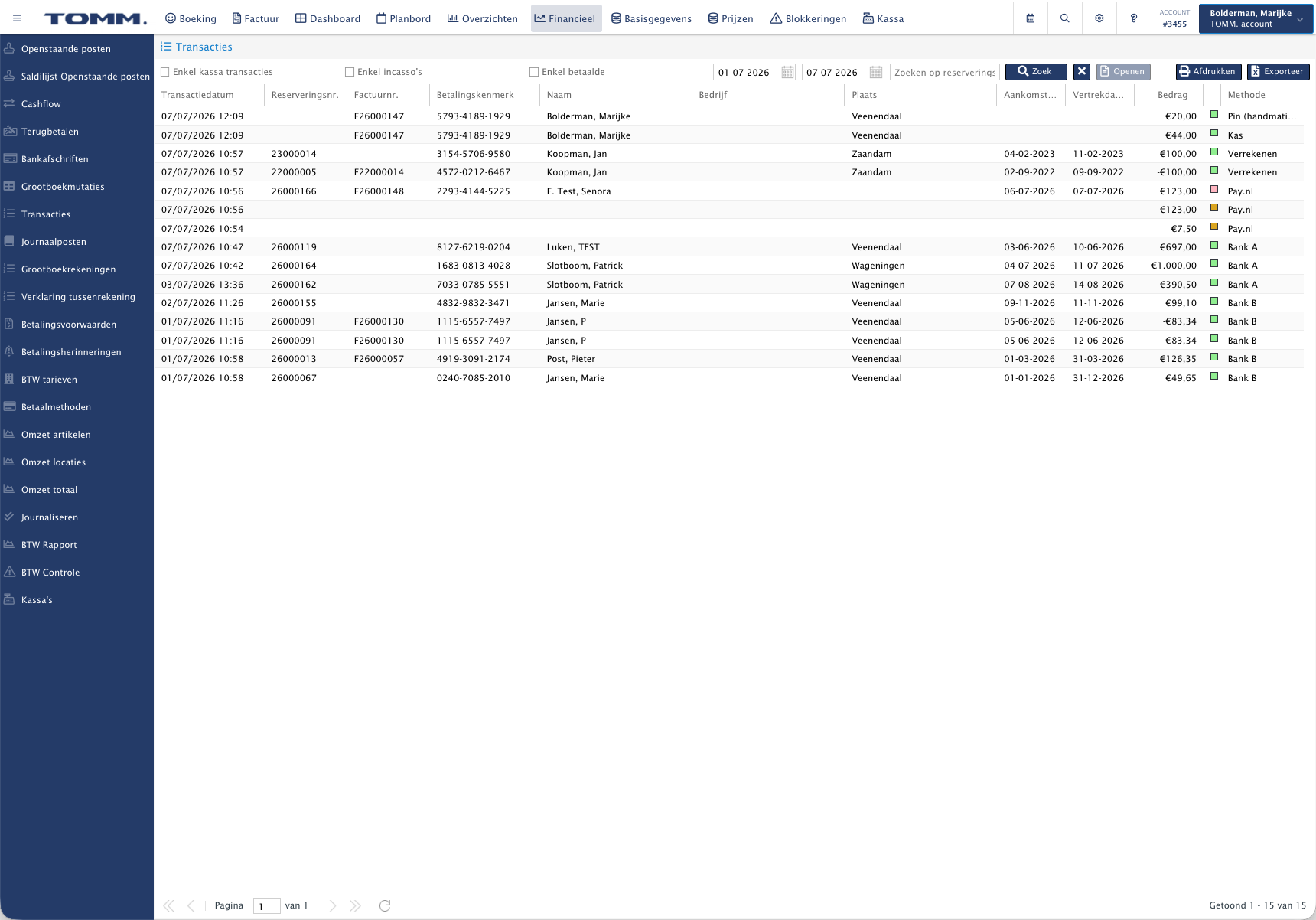The width and height of the screenshot is (1316, 920).
Task: Open Journaalposten in sidebar
Action: tap(77, 242)
